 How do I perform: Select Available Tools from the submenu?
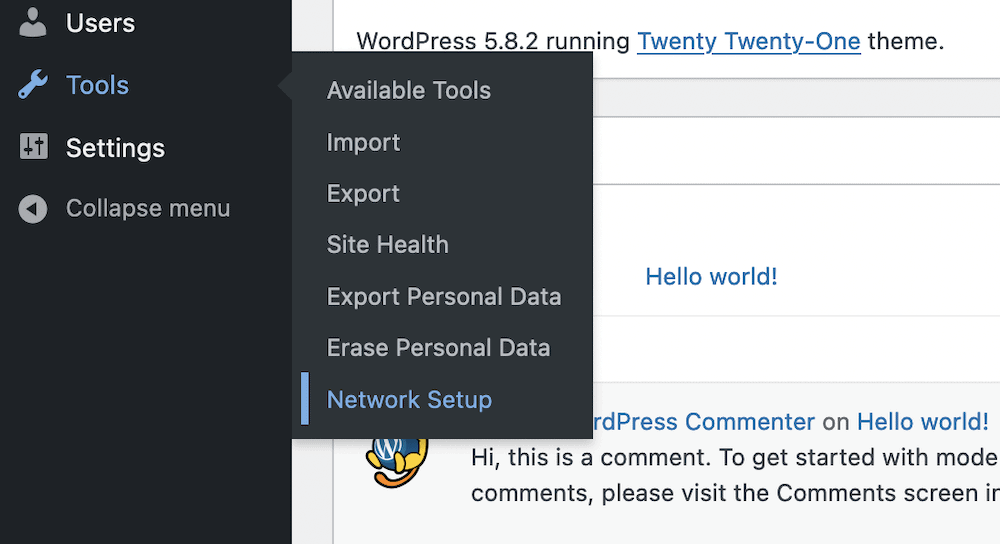[x=409, y=91]
